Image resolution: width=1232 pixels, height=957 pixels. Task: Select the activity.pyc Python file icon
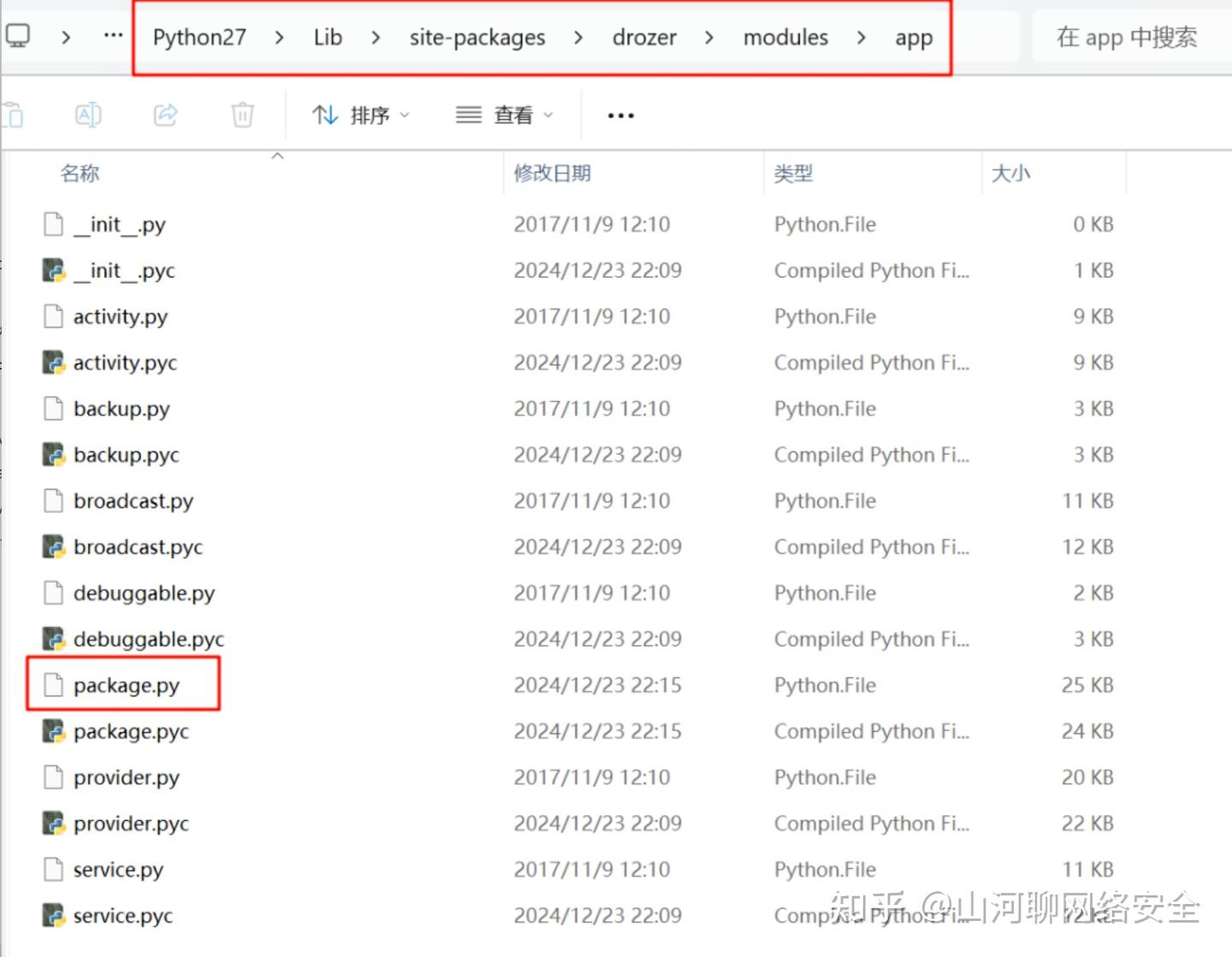(54, 363)
